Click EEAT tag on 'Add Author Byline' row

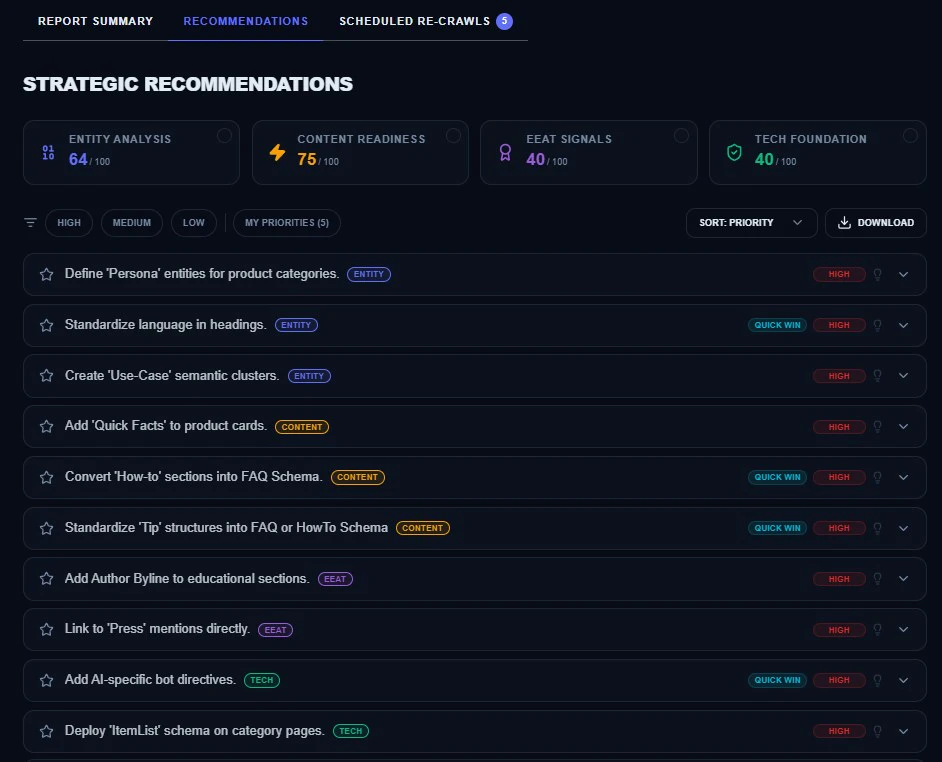pos(335,579)
